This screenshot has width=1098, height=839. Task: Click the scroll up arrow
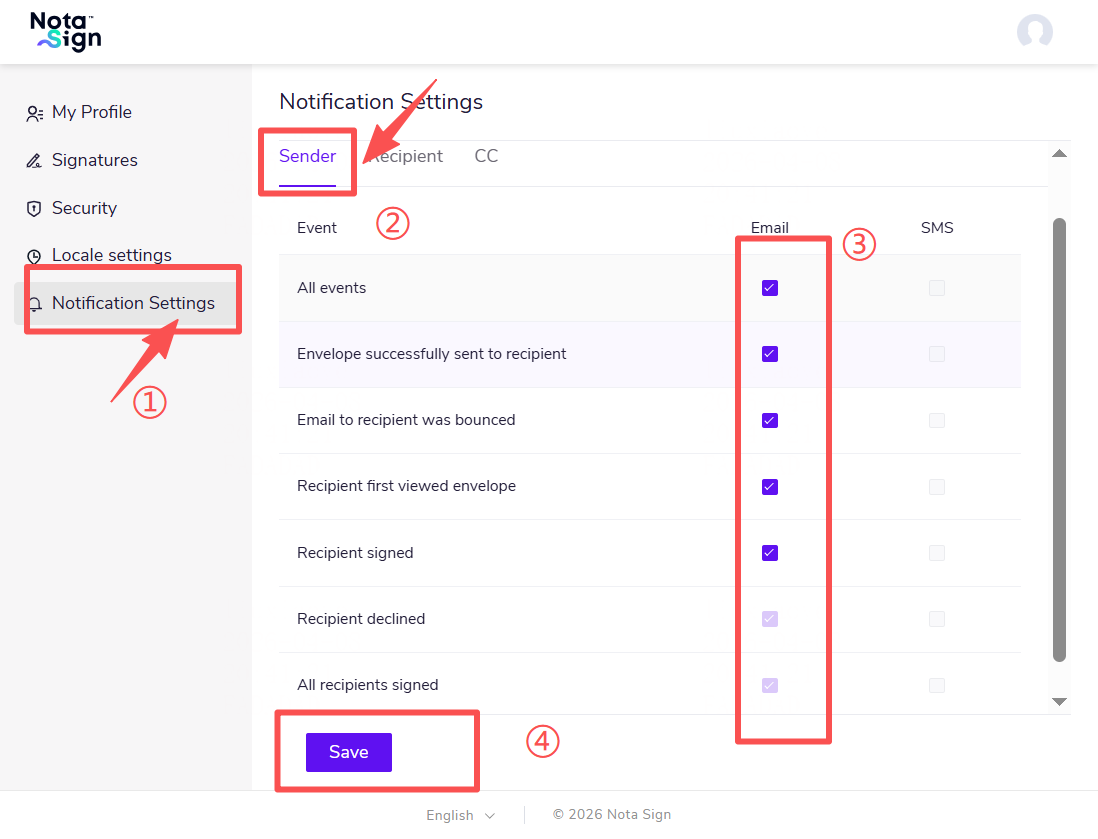[x=1060, y=153]
